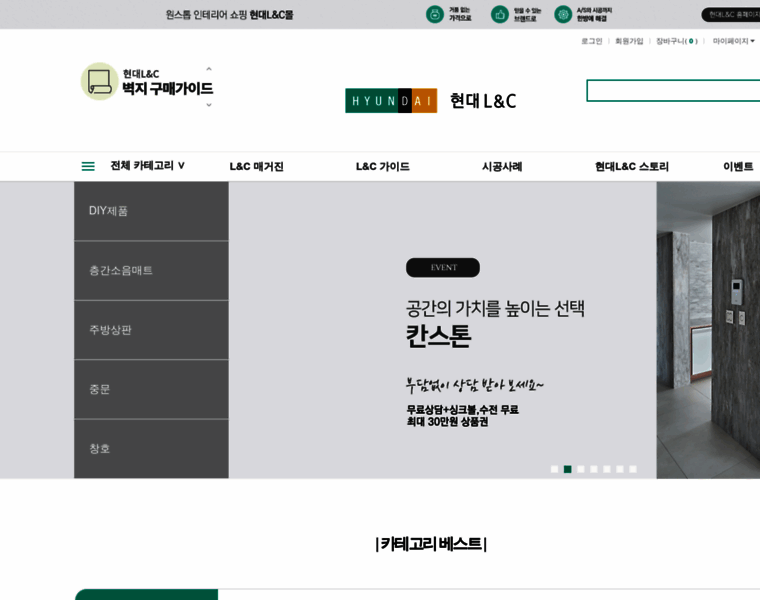The width and height of the screenshot is (760, 600).
Task: Click the thumbs-up trusted brand icon
Action: [499, 15]
